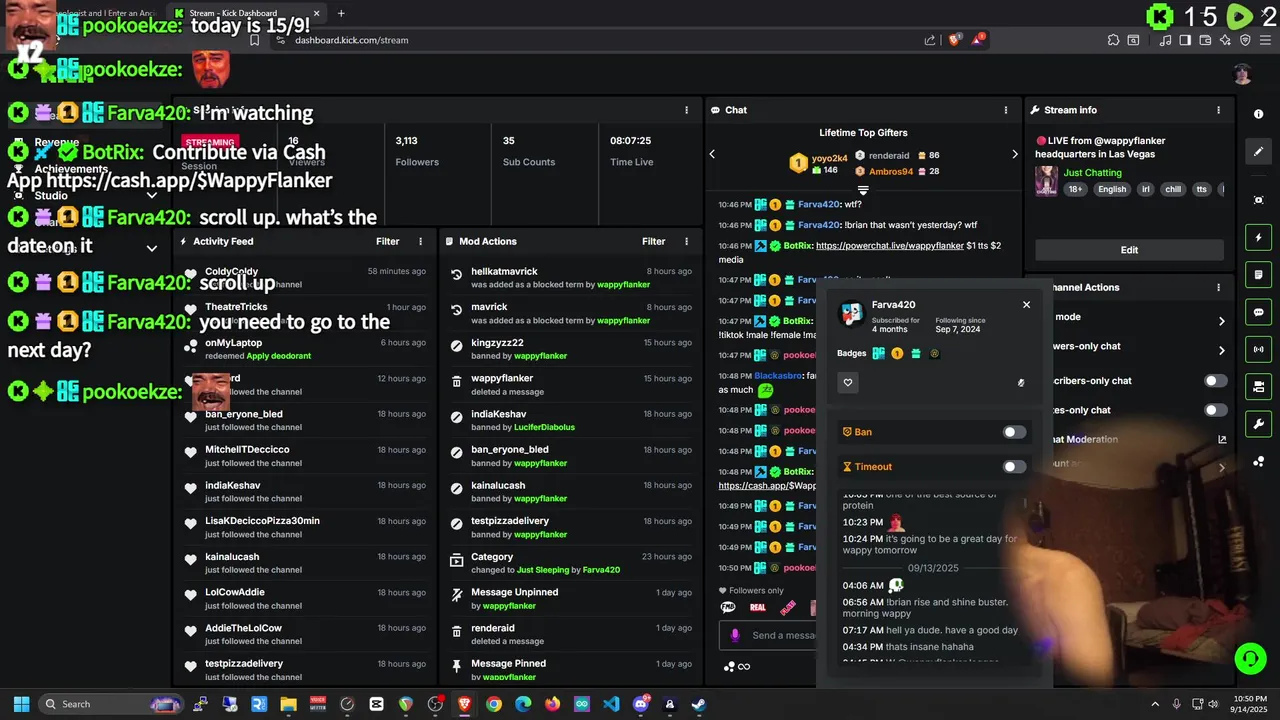1280x720 pixels.
Task: Click the document notes icon in right sidebar
Action: pyautogui.click(x=1258, y=275)
